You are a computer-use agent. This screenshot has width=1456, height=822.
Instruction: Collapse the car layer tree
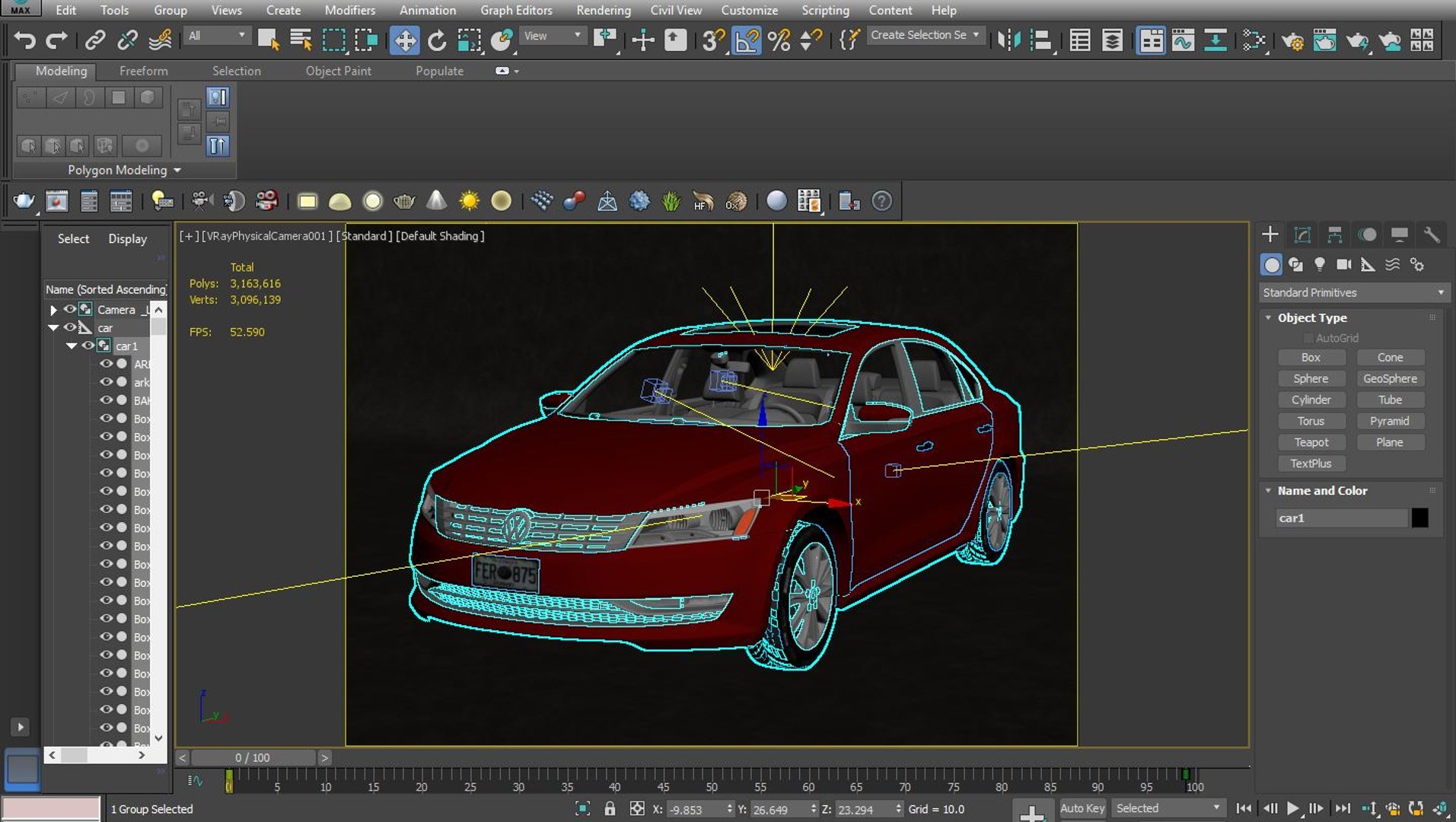(53, 328)
